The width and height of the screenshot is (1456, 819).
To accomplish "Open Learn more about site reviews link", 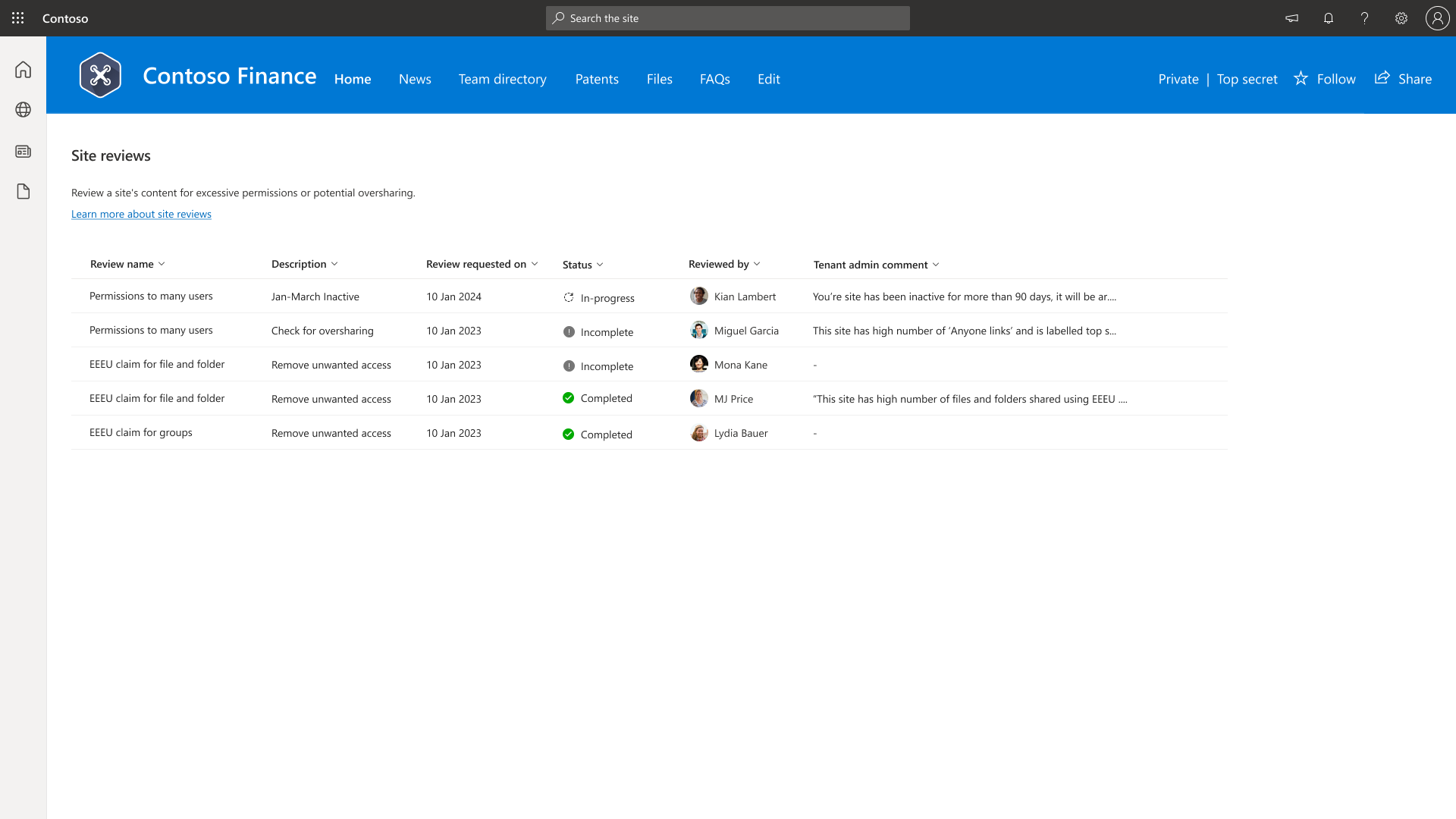I will 141,215.
